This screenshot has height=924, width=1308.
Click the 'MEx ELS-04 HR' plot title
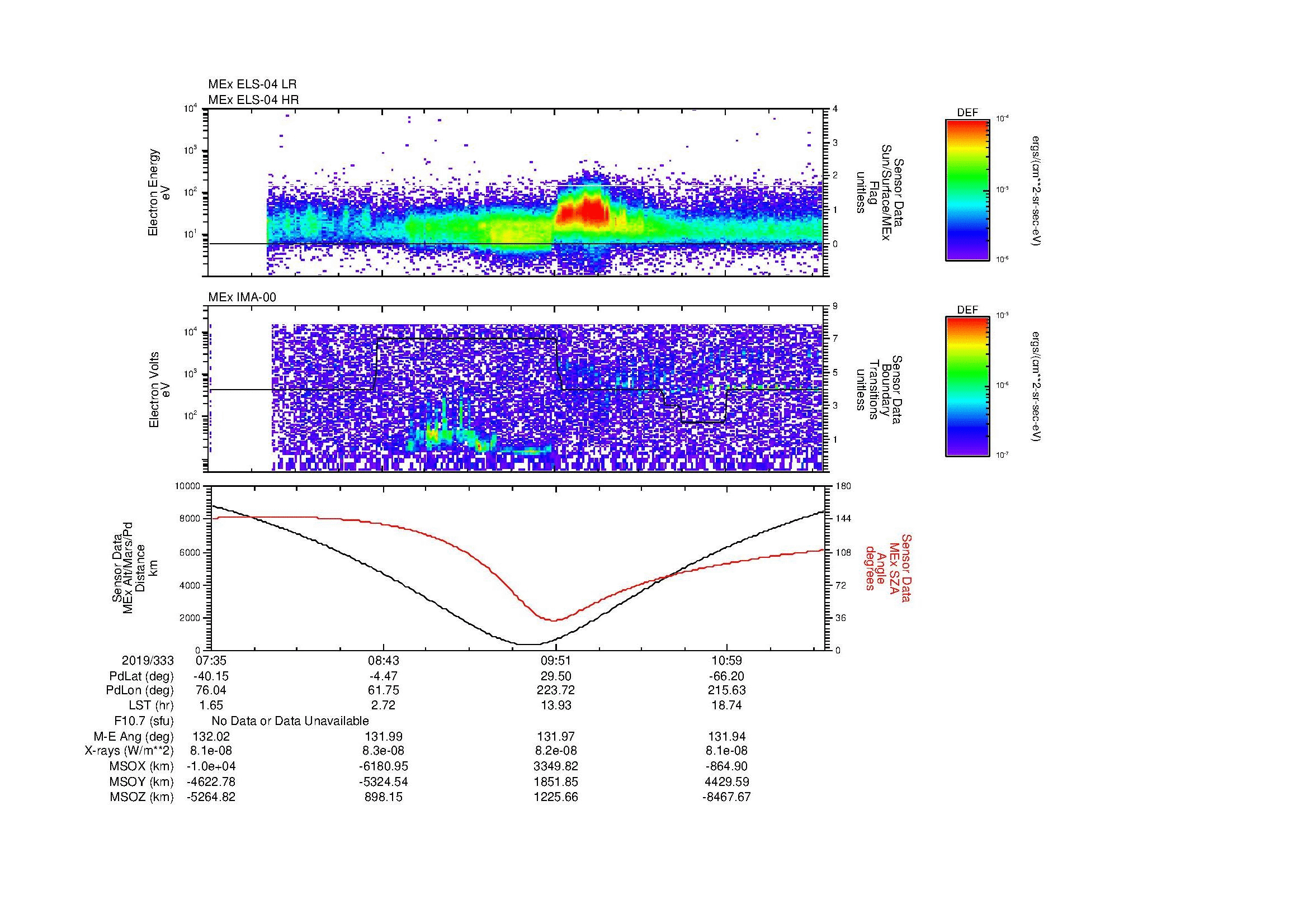point(253,99)
